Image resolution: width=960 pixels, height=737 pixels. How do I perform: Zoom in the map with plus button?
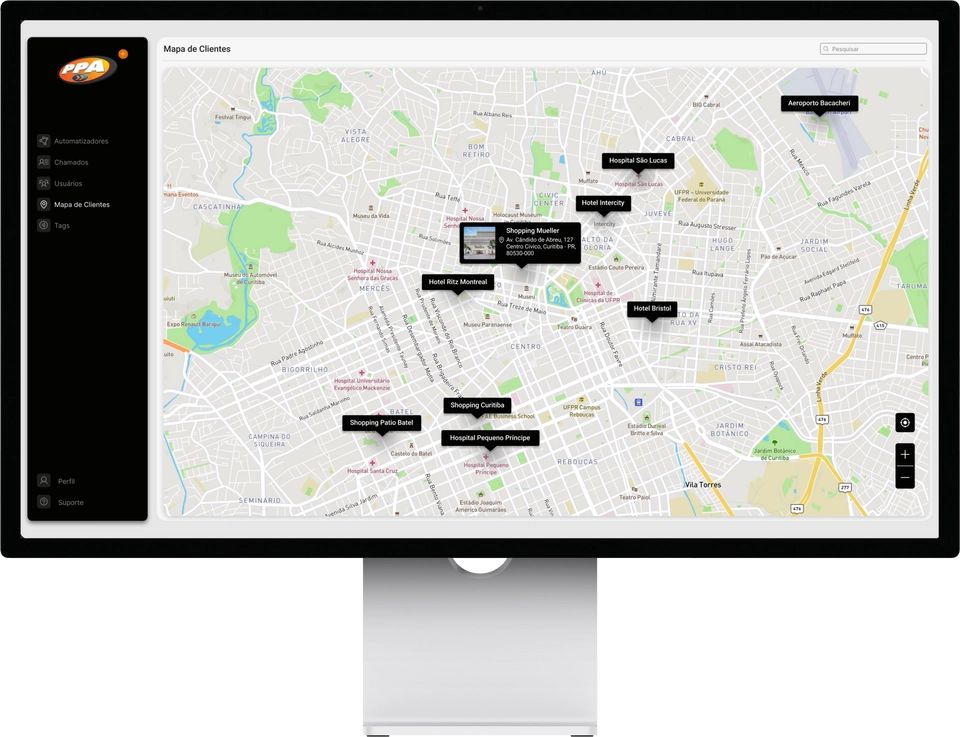tap(905, 455)
